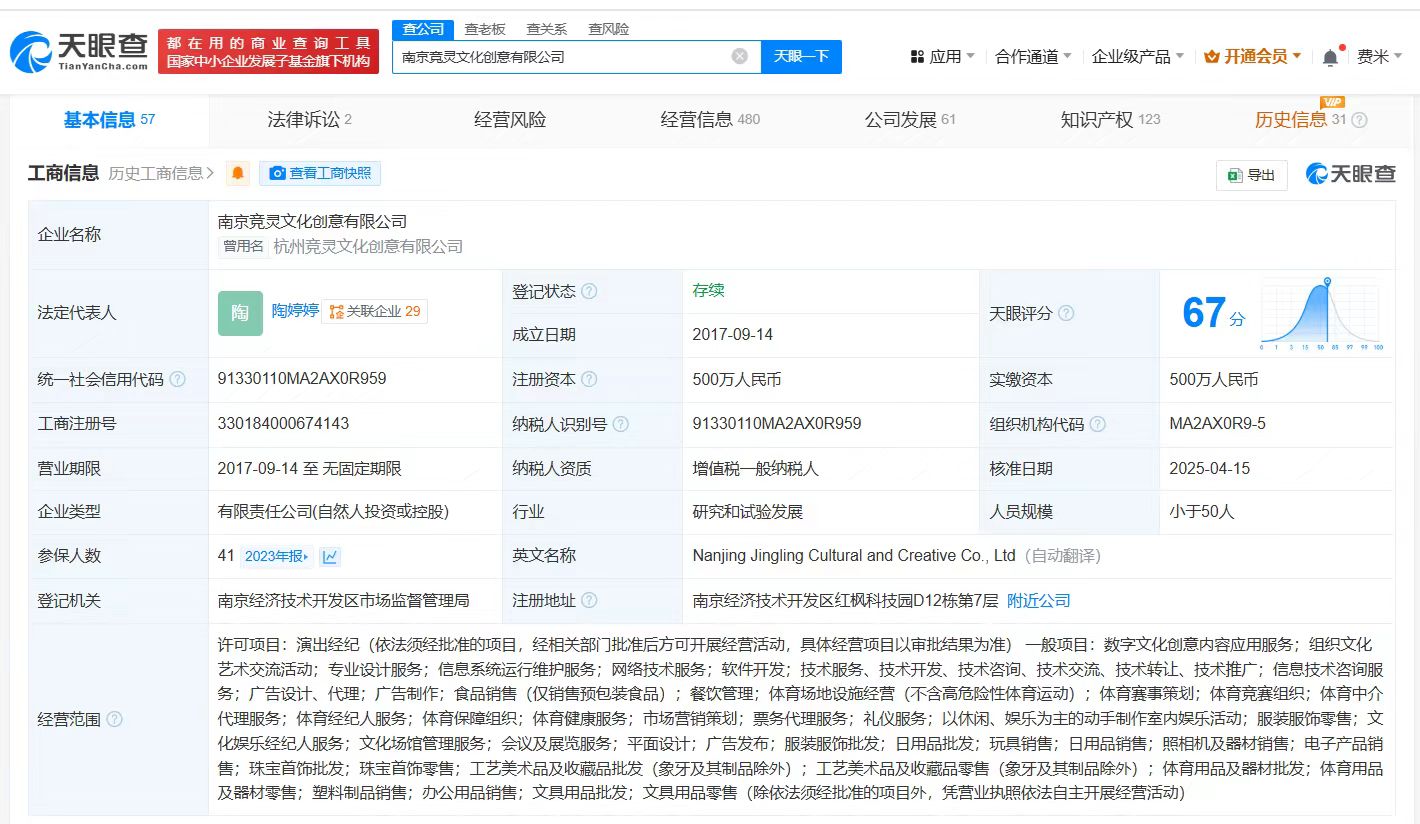Open the insured-count trend chart icon
Screen dimensions: 1420x824
pyautogui.click(x=330, y=556)
